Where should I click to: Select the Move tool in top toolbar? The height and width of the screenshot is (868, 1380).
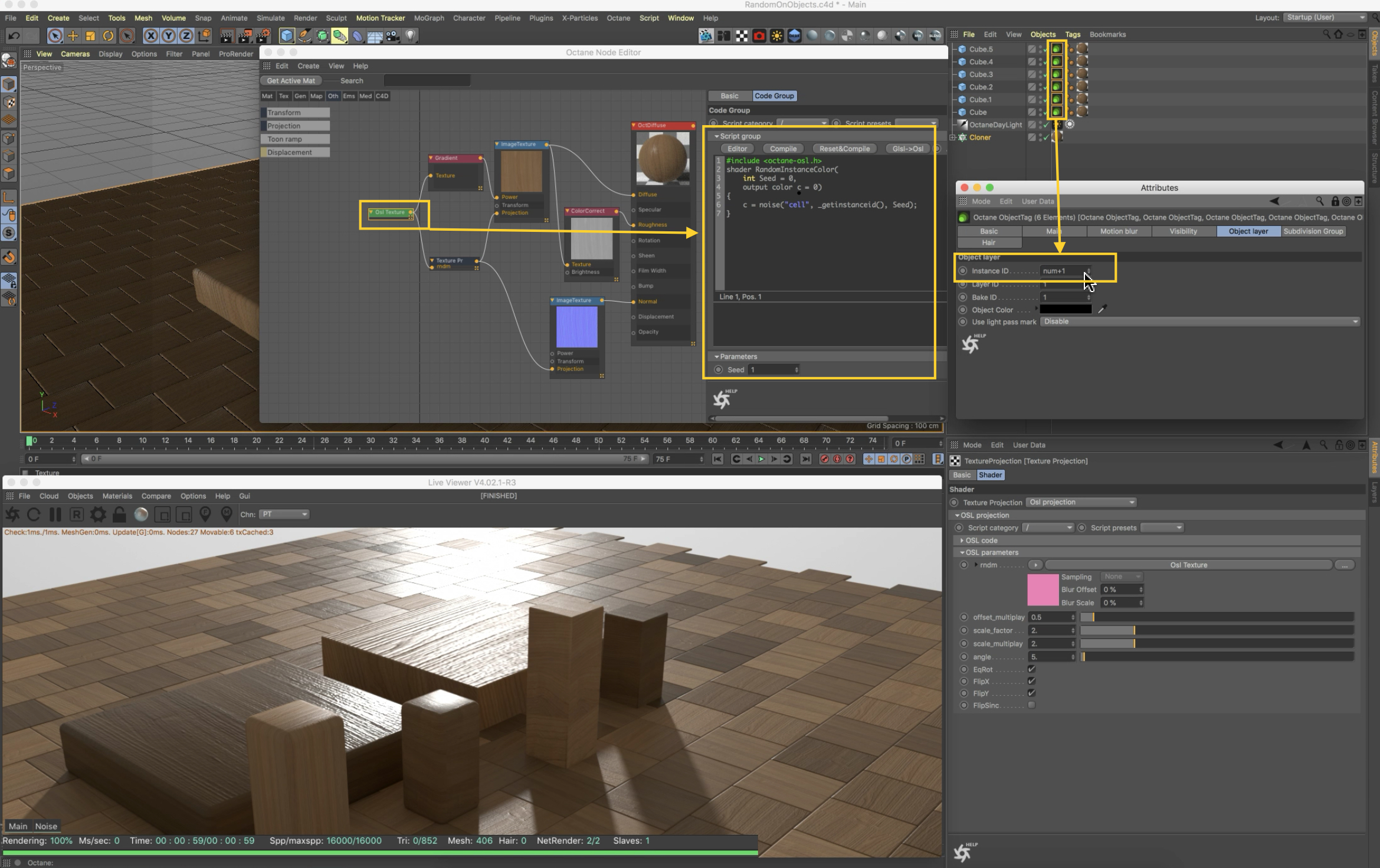[x=73, y=36]
